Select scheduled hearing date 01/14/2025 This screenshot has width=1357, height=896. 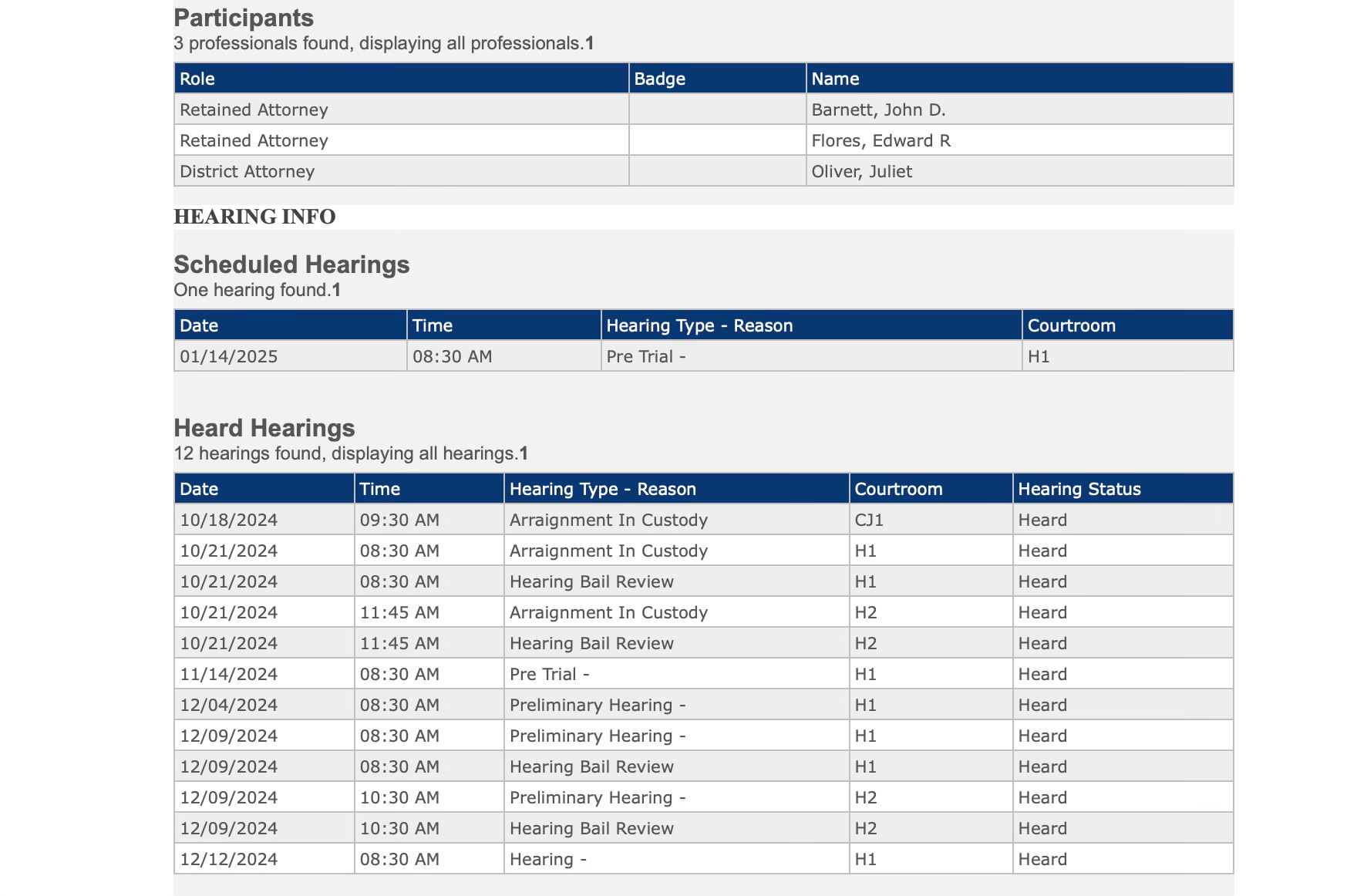pyautogui.click(x=229, y=356)
